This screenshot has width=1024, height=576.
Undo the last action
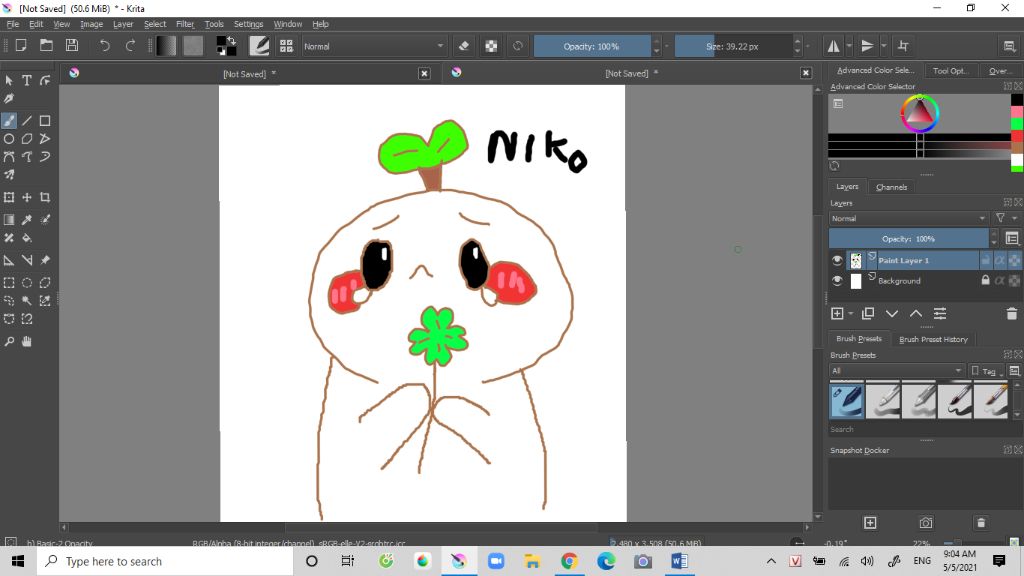click(x=104, y=46)
